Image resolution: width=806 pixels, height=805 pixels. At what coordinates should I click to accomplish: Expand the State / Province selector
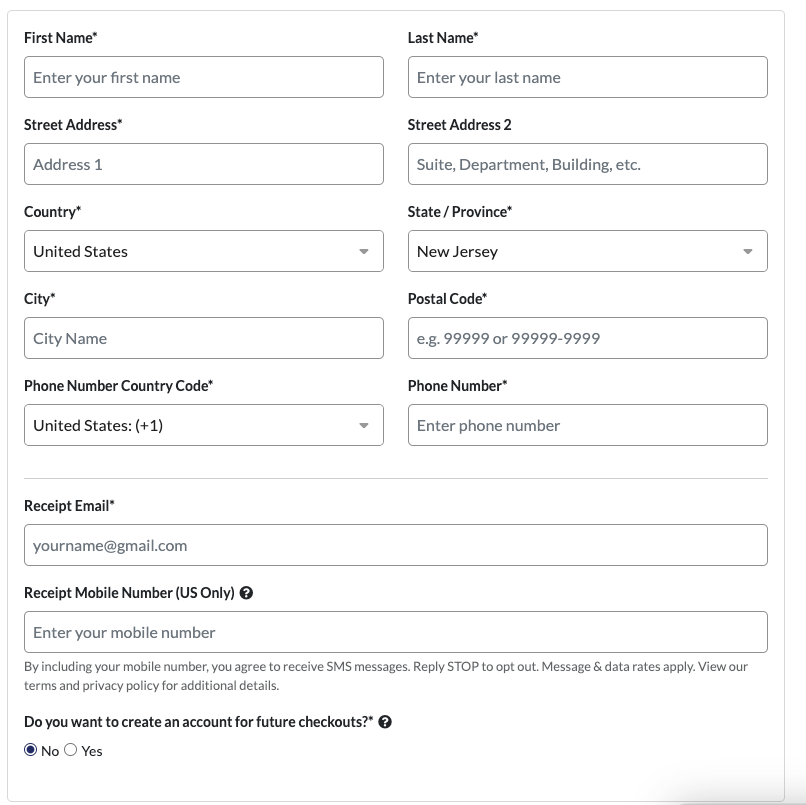pos(588,251)
